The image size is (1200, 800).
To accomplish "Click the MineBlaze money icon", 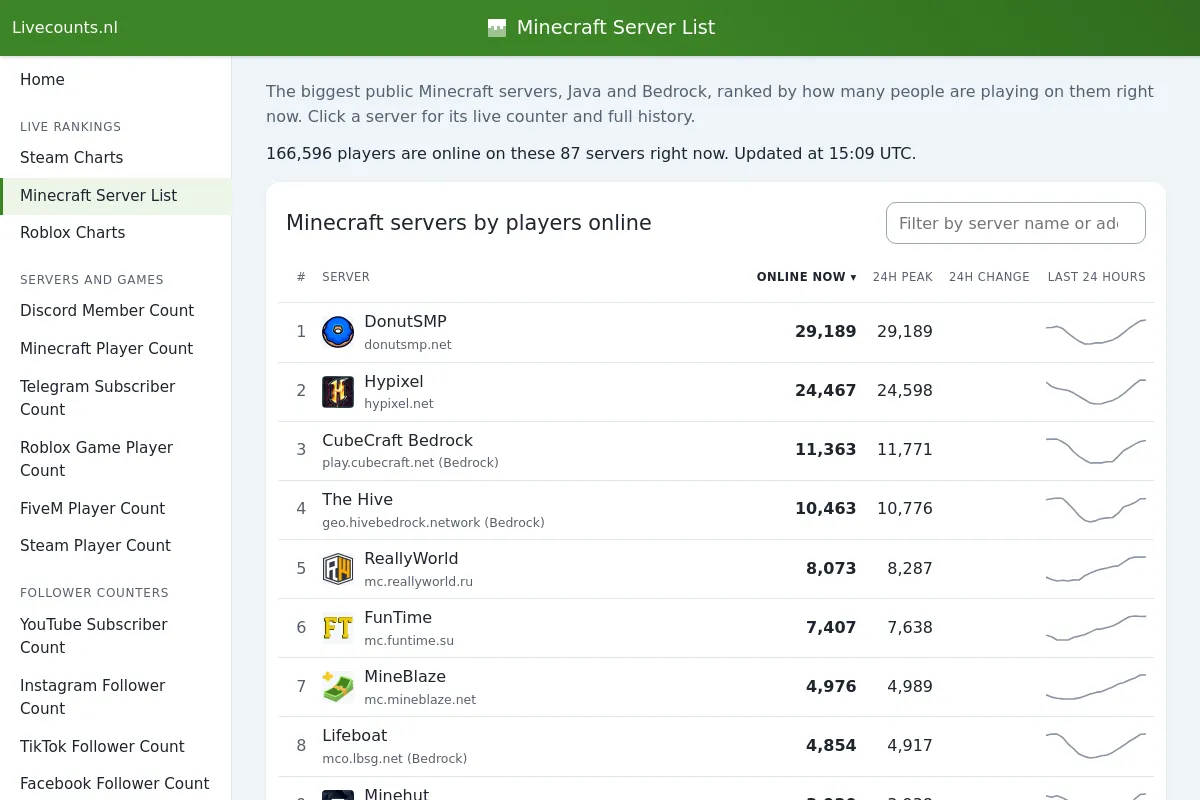I will pyautogui.click(x=338, y=686).
